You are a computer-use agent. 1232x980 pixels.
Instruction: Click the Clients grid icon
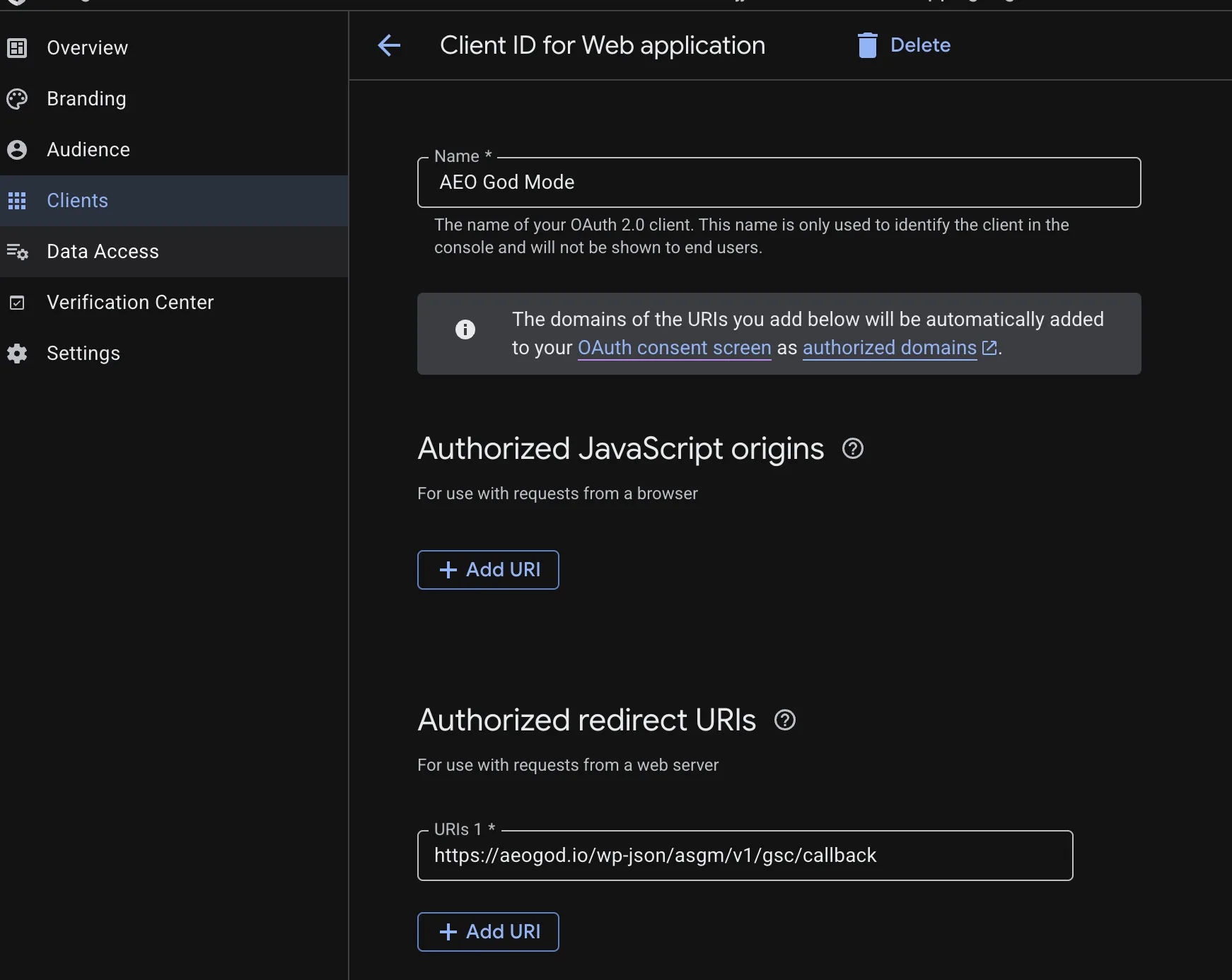click(x=17, y=201)
